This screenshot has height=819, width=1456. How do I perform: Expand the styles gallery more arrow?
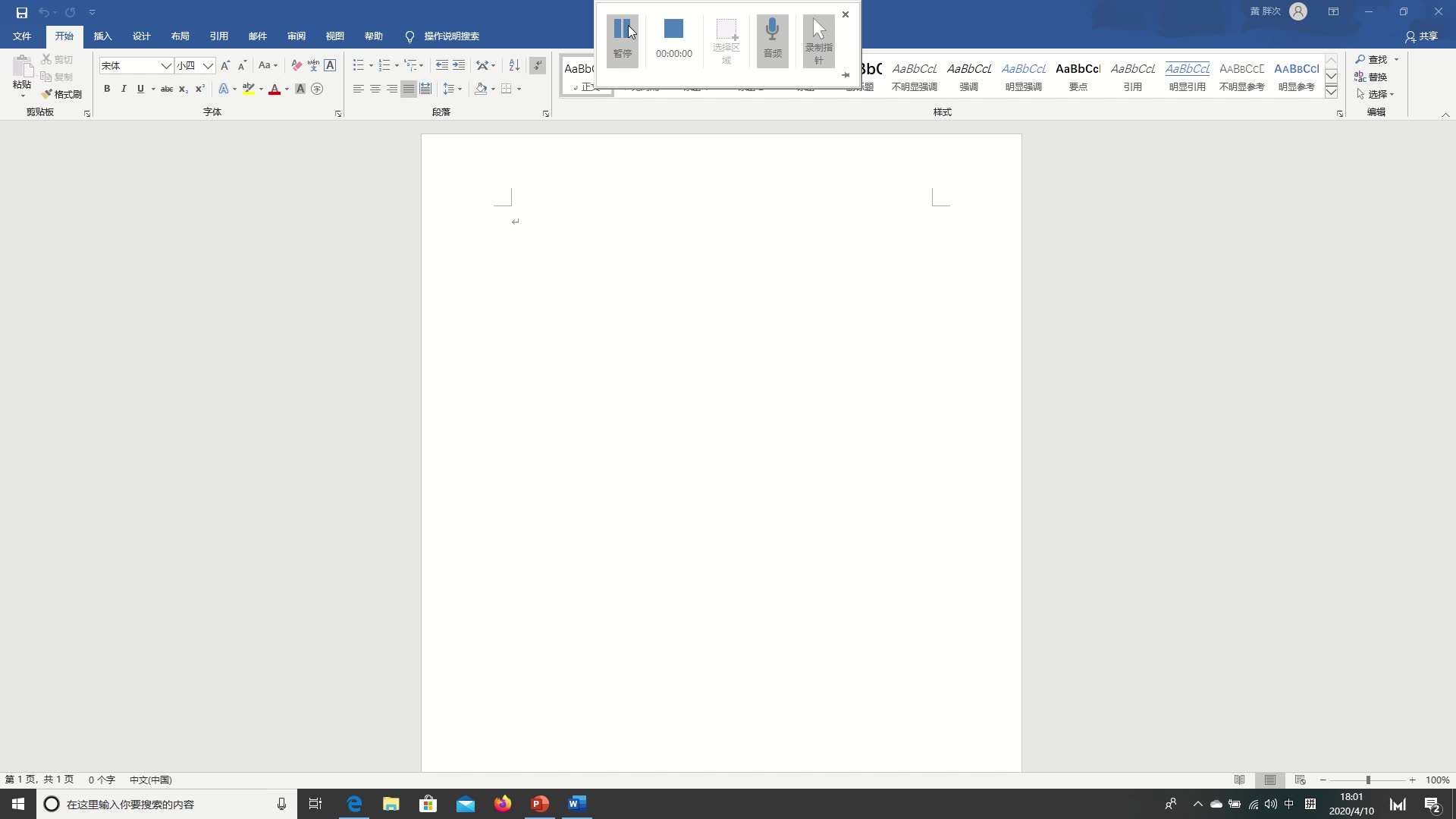1331,93
